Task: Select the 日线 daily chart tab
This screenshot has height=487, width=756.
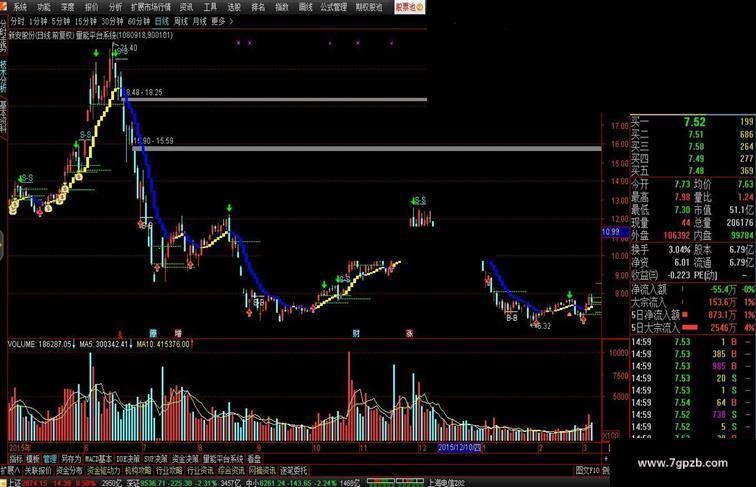Action: 162,21
